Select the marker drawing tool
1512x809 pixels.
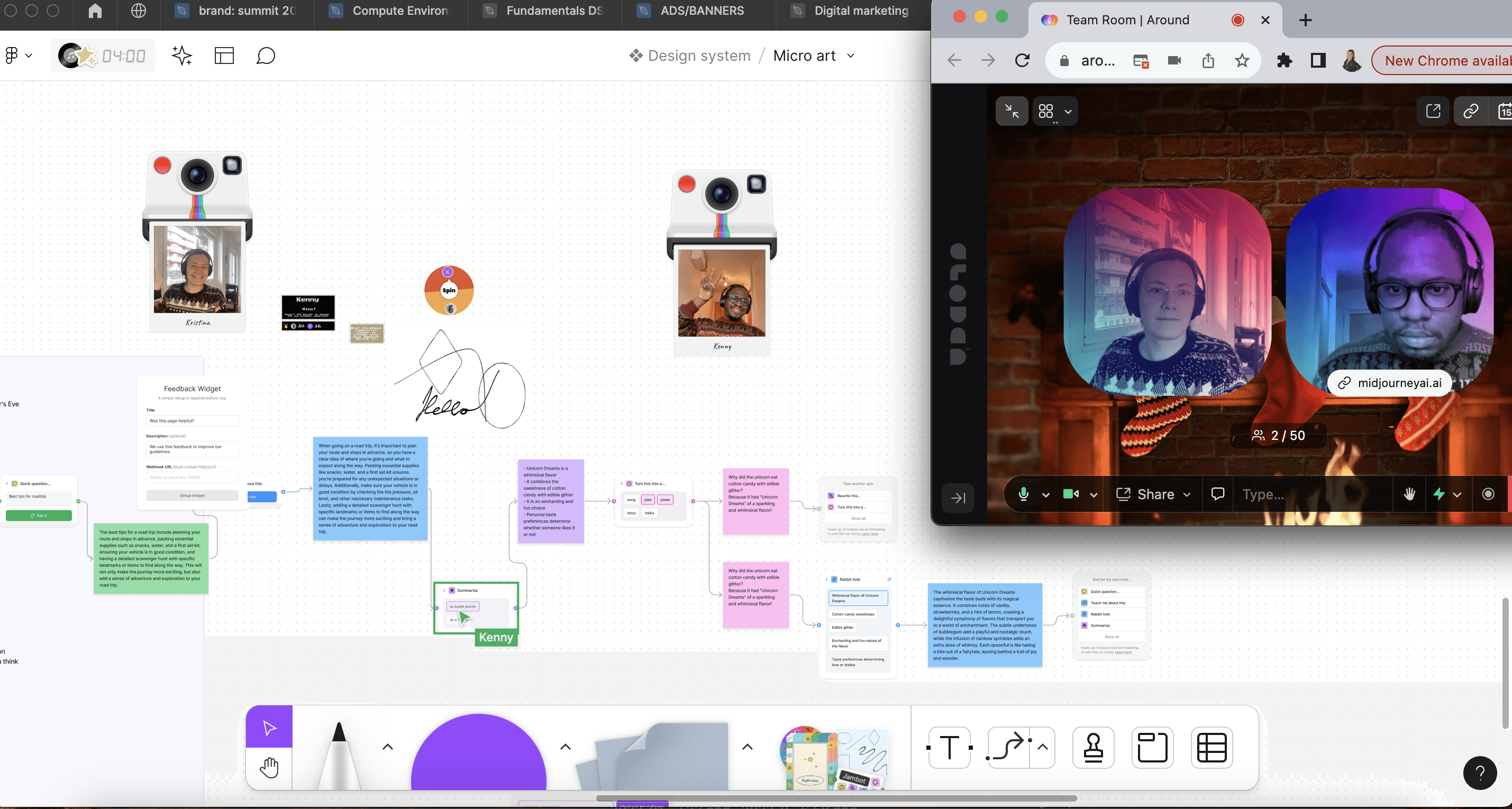coord(340,760)
